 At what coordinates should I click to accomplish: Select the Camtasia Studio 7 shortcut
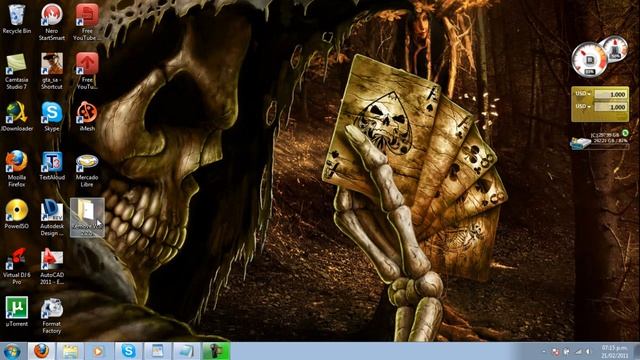[16, 71]
